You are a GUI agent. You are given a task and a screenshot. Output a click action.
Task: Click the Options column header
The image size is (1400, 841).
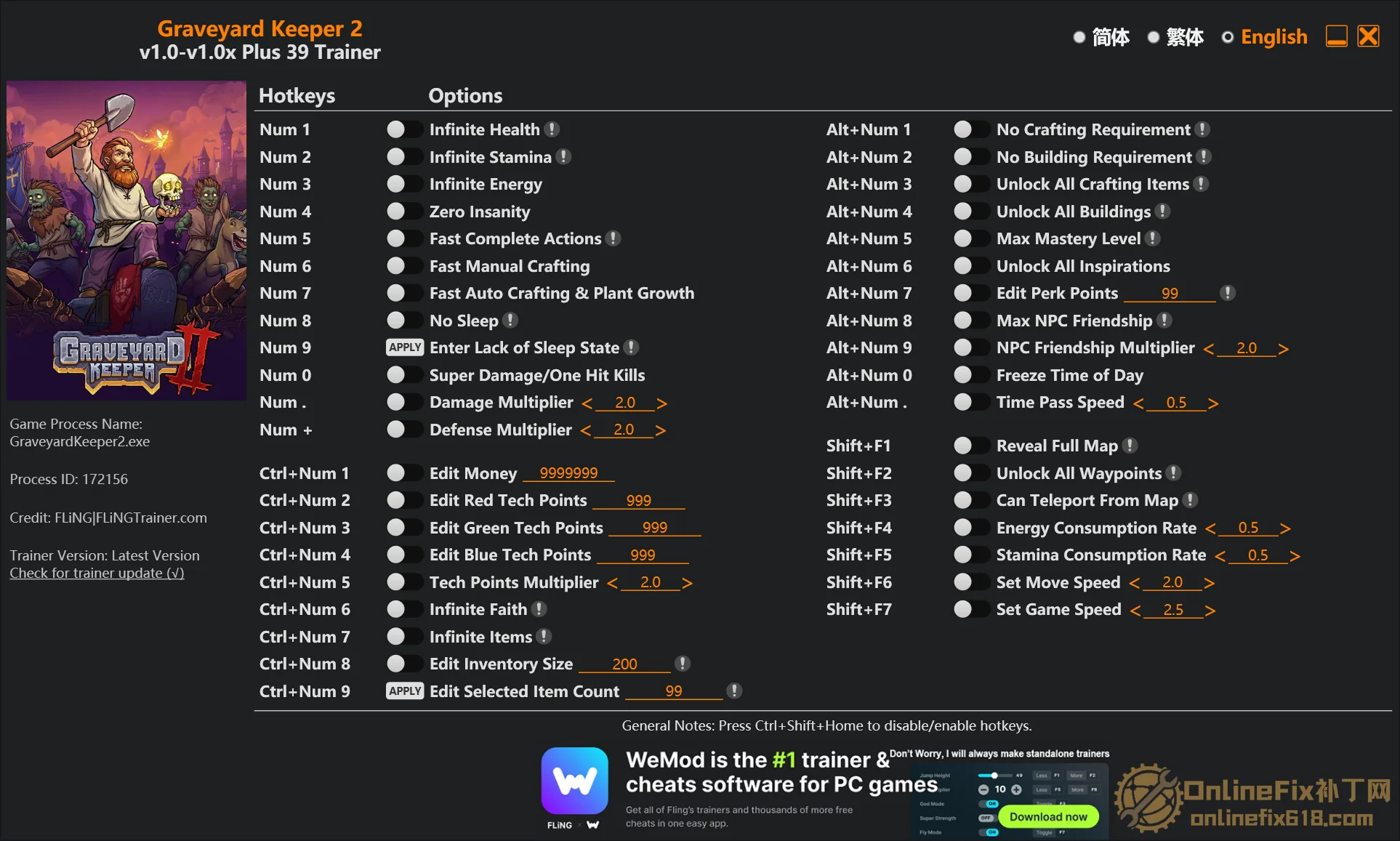(x=465, y=96)
